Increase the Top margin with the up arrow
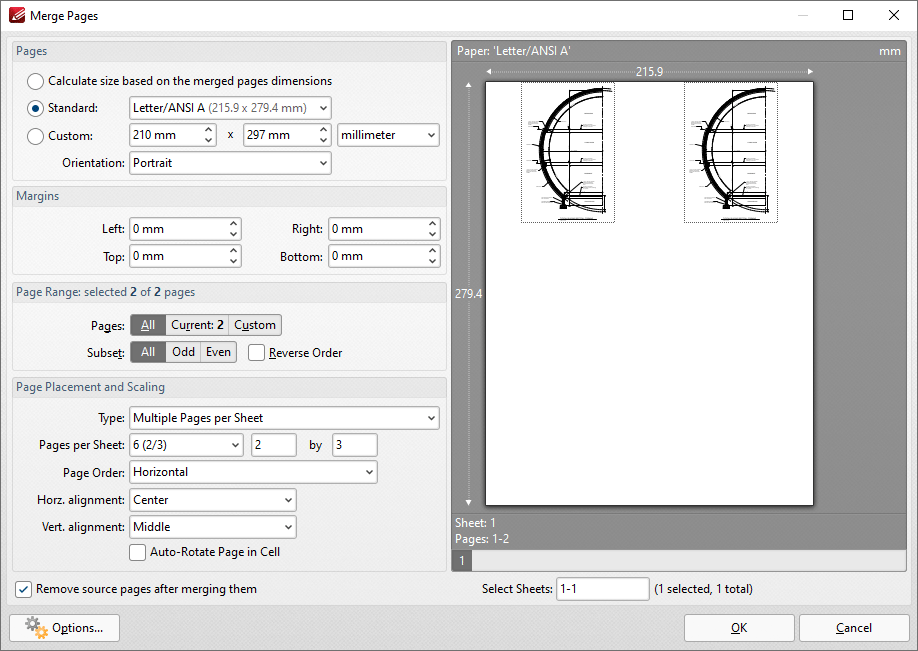This screenshot has width=918, height=651. (234, 250)
